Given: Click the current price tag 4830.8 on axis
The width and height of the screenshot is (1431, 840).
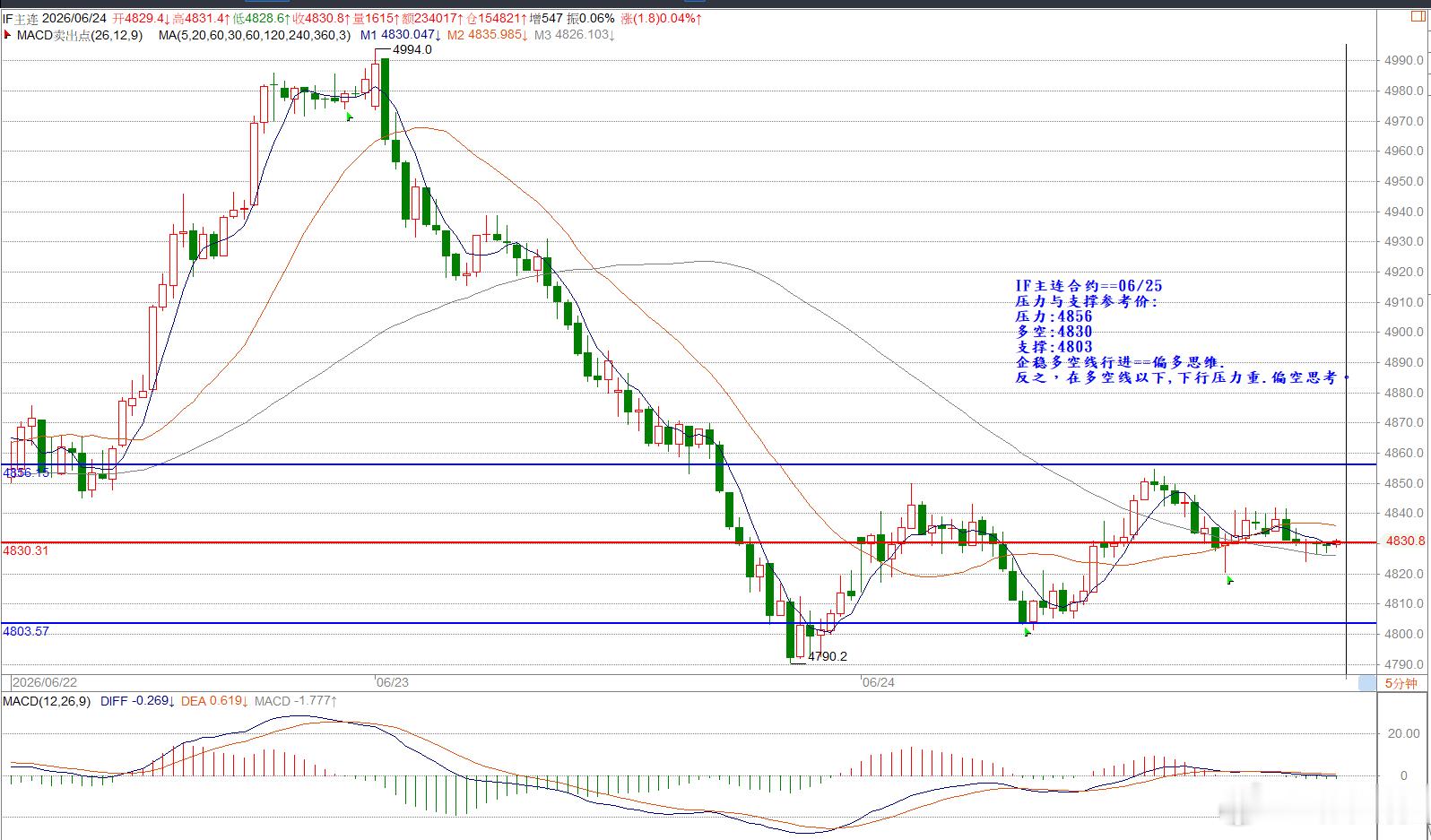Looking at the screenshot, I should (1405, 541).
